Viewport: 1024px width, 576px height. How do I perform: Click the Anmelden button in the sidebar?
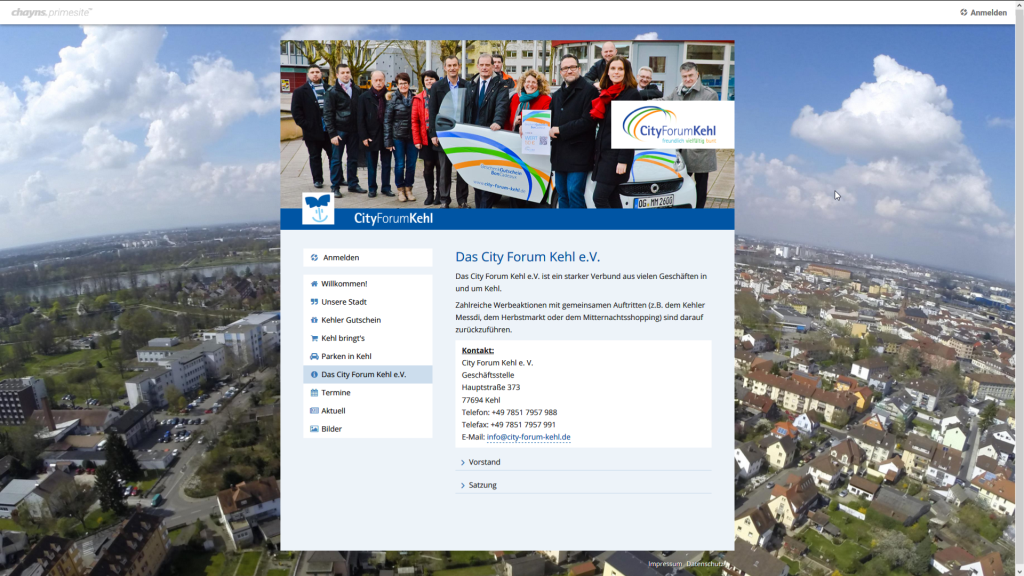pyautogui.click(x=368, y=258)
